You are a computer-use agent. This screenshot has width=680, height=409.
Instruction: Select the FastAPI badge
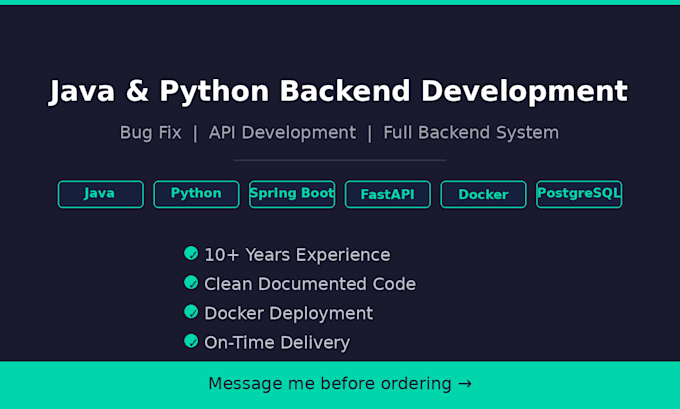[388, 194]
